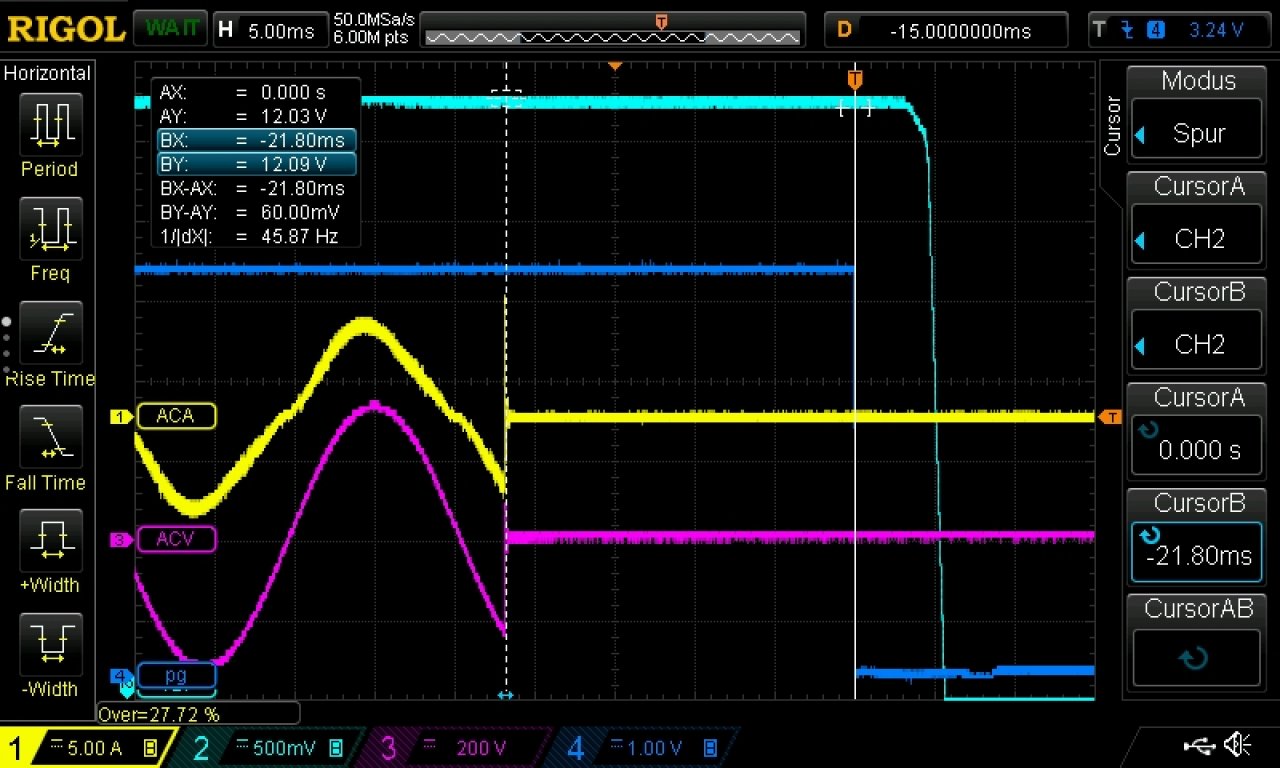Screen dimensions: 1280x768
Task: Click the trigger channel 4 source indicator
Action: point(1155,30)
